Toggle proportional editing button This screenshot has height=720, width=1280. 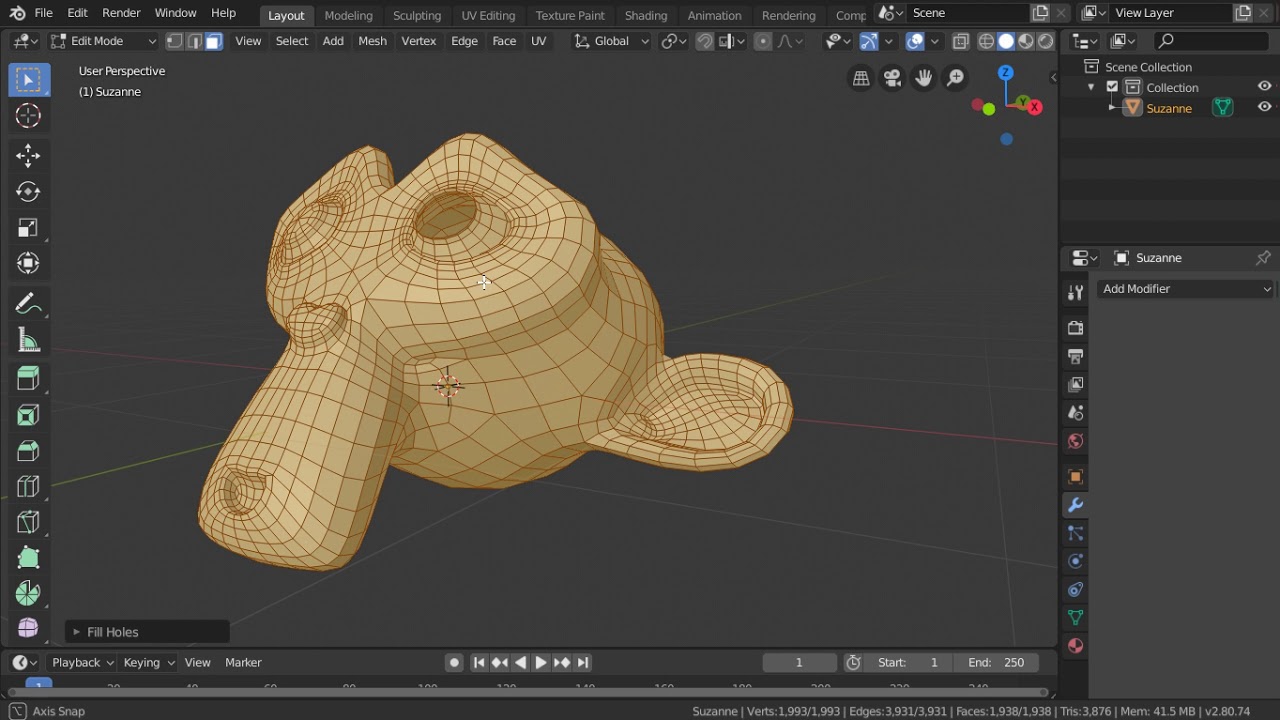[763, 41]
